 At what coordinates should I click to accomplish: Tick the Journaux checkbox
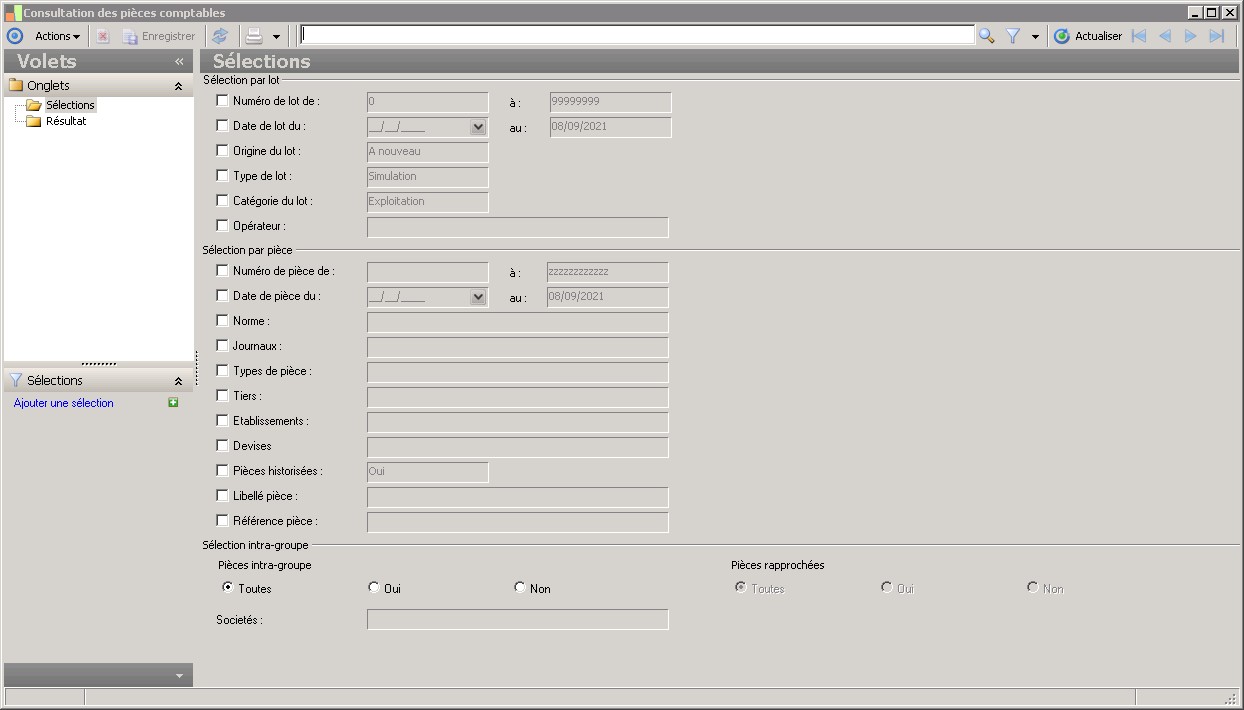click(x=222, y=345)
